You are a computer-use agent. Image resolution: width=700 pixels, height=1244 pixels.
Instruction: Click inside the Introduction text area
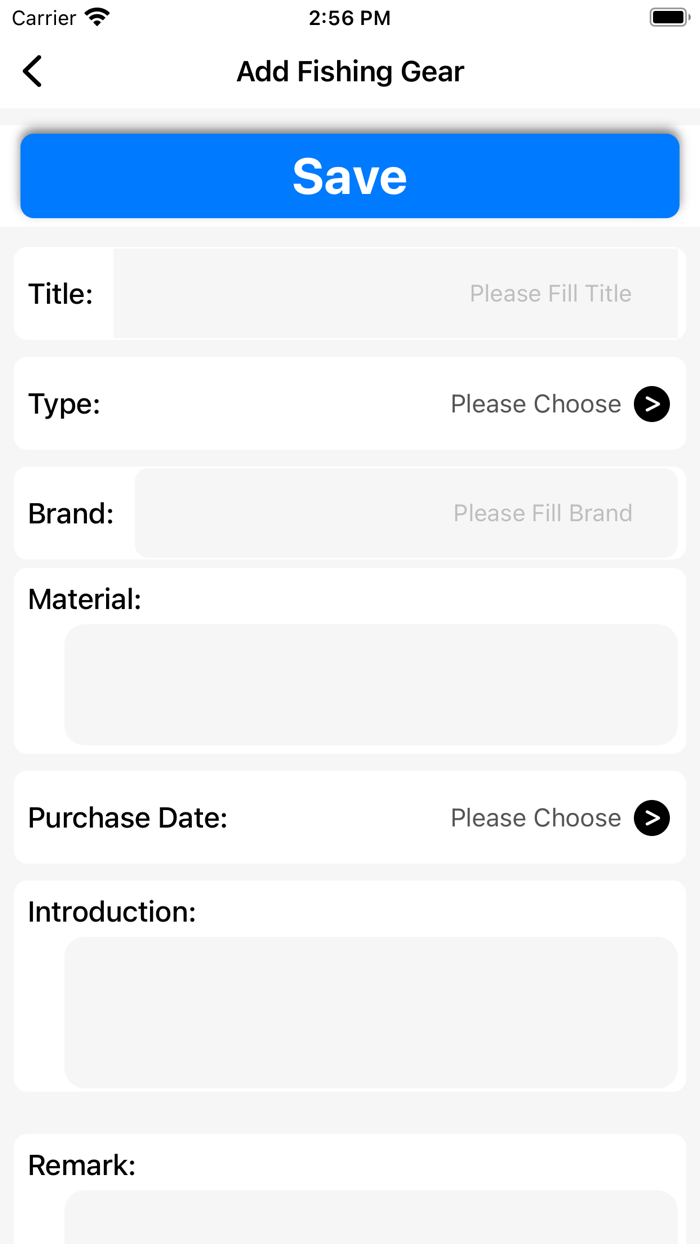370,1012
